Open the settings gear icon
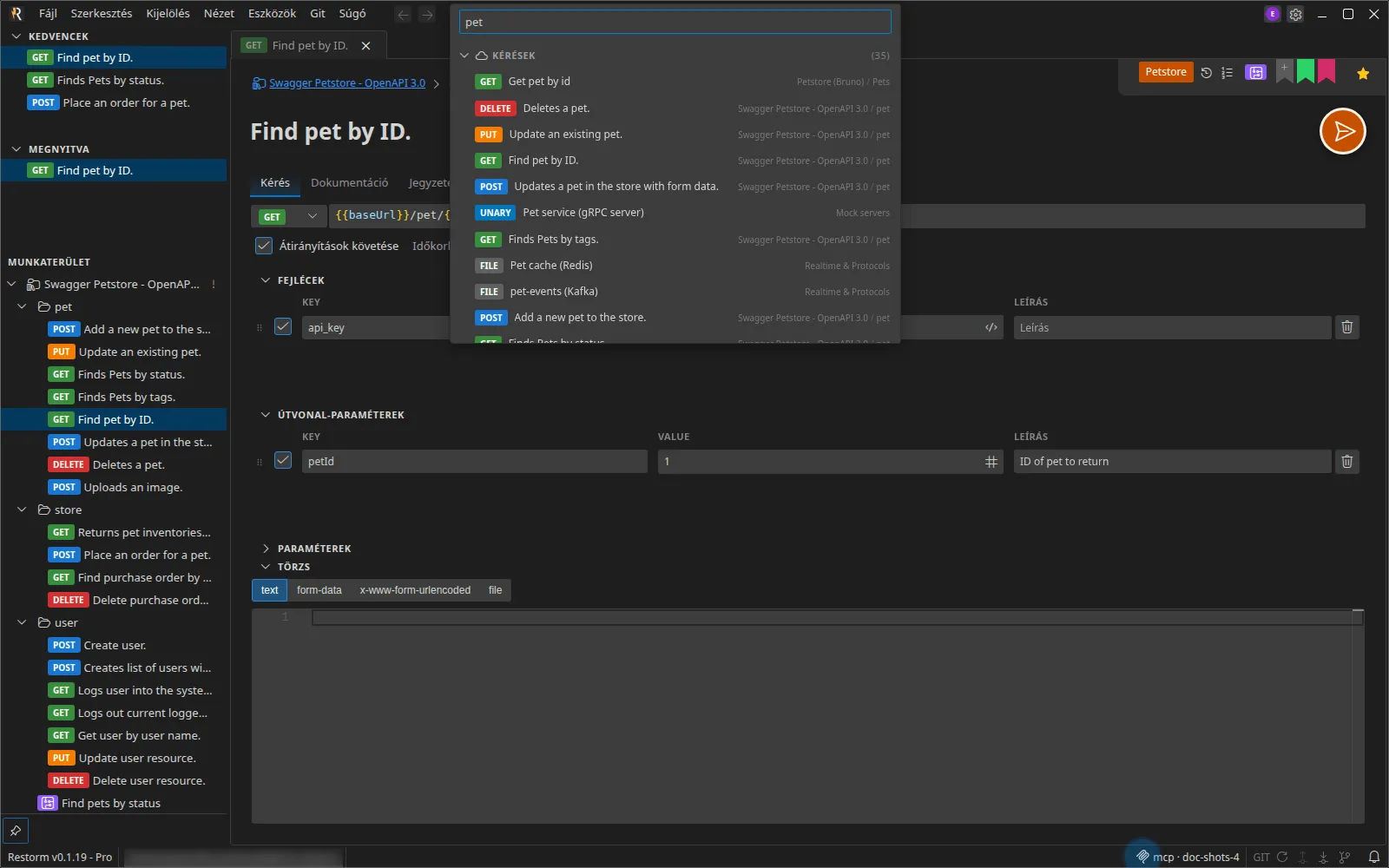 1295,14
